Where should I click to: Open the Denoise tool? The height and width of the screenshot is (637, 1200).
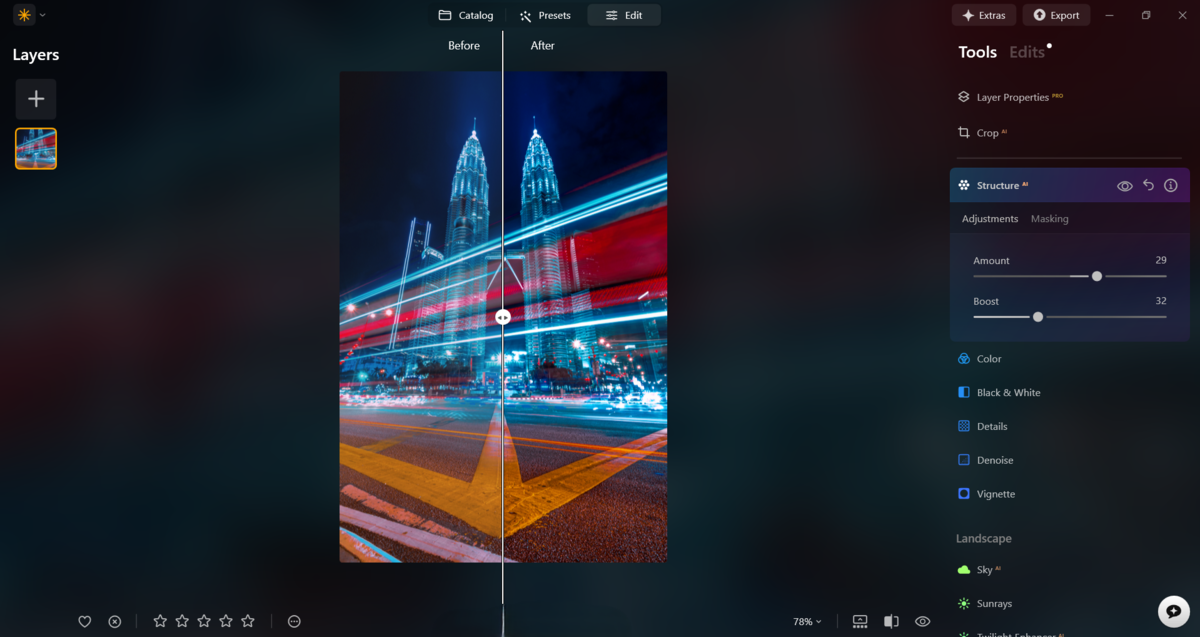[x=995, y=460]
